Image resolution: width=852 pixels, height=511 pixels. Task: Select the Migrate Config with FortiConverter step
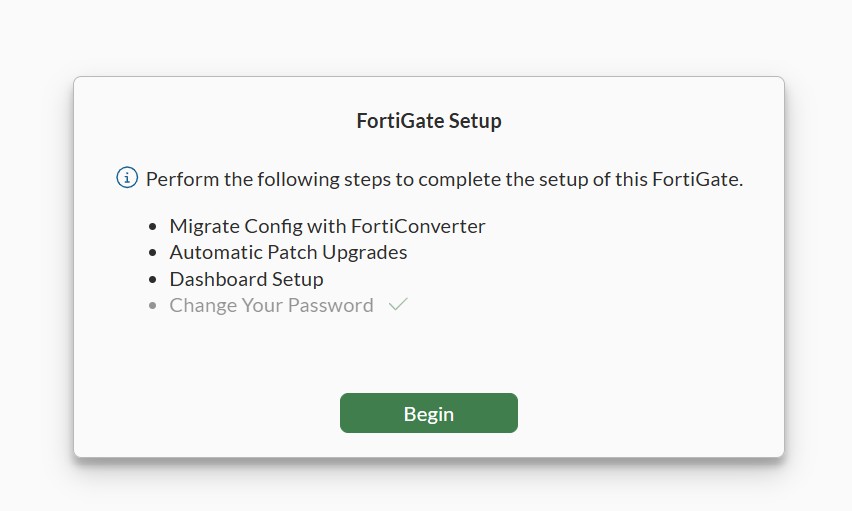[327, 226]
